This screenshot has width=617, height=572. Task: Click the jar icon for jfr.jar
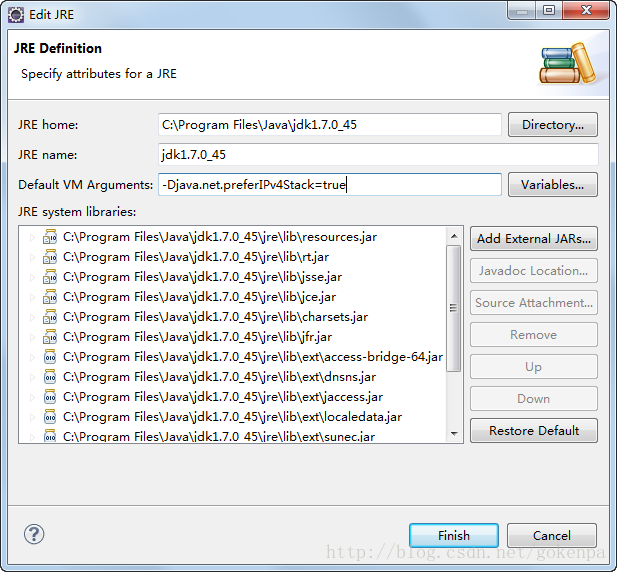[x=50, y=337]
